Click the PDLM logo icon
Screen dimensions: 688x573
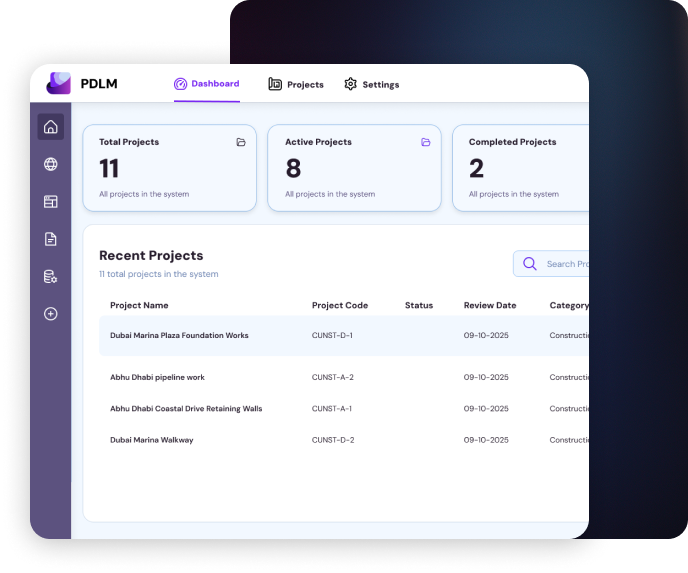[59, 84]
